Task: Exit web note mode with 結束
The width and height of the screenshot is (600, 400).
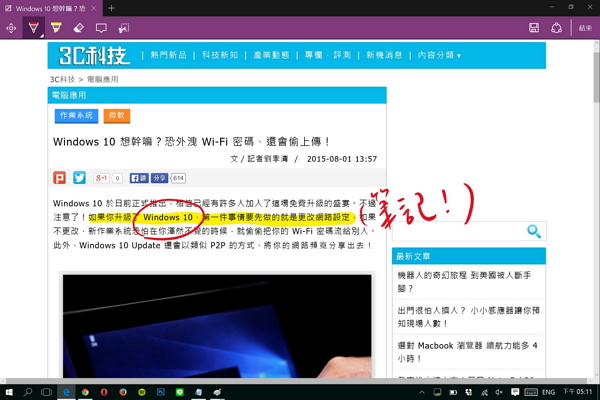Action: pos(585,27)
